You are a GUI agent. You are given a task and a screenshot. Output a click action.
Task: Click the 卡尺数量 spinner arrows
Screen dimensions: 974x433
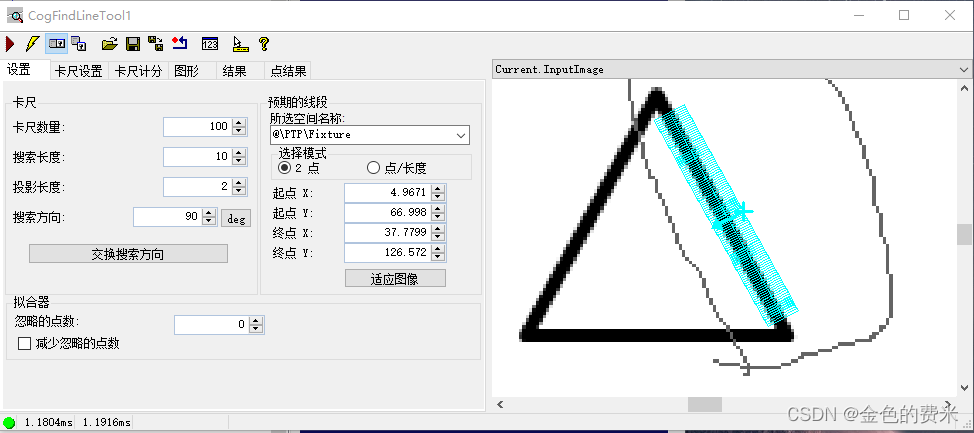point(239,127)
